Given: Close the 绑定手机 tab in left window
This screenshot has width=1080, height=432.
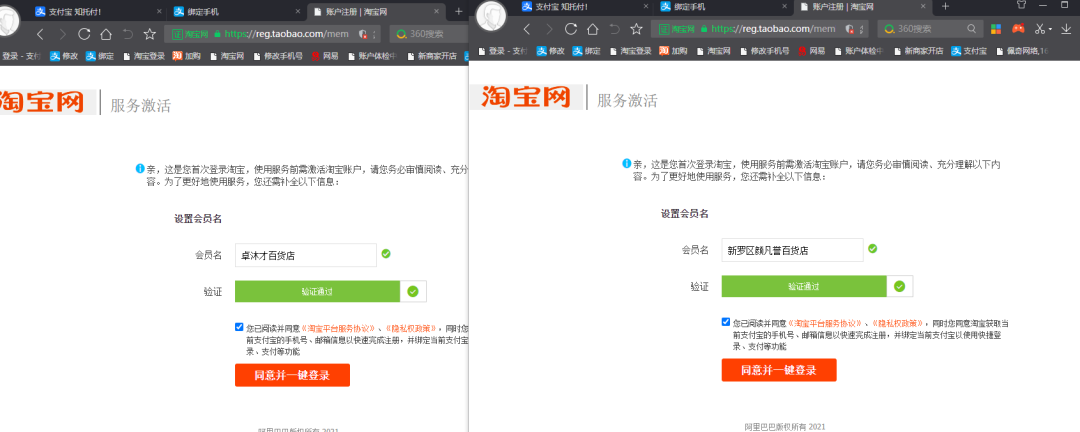Looking at the screenshot, I should 297,11.
